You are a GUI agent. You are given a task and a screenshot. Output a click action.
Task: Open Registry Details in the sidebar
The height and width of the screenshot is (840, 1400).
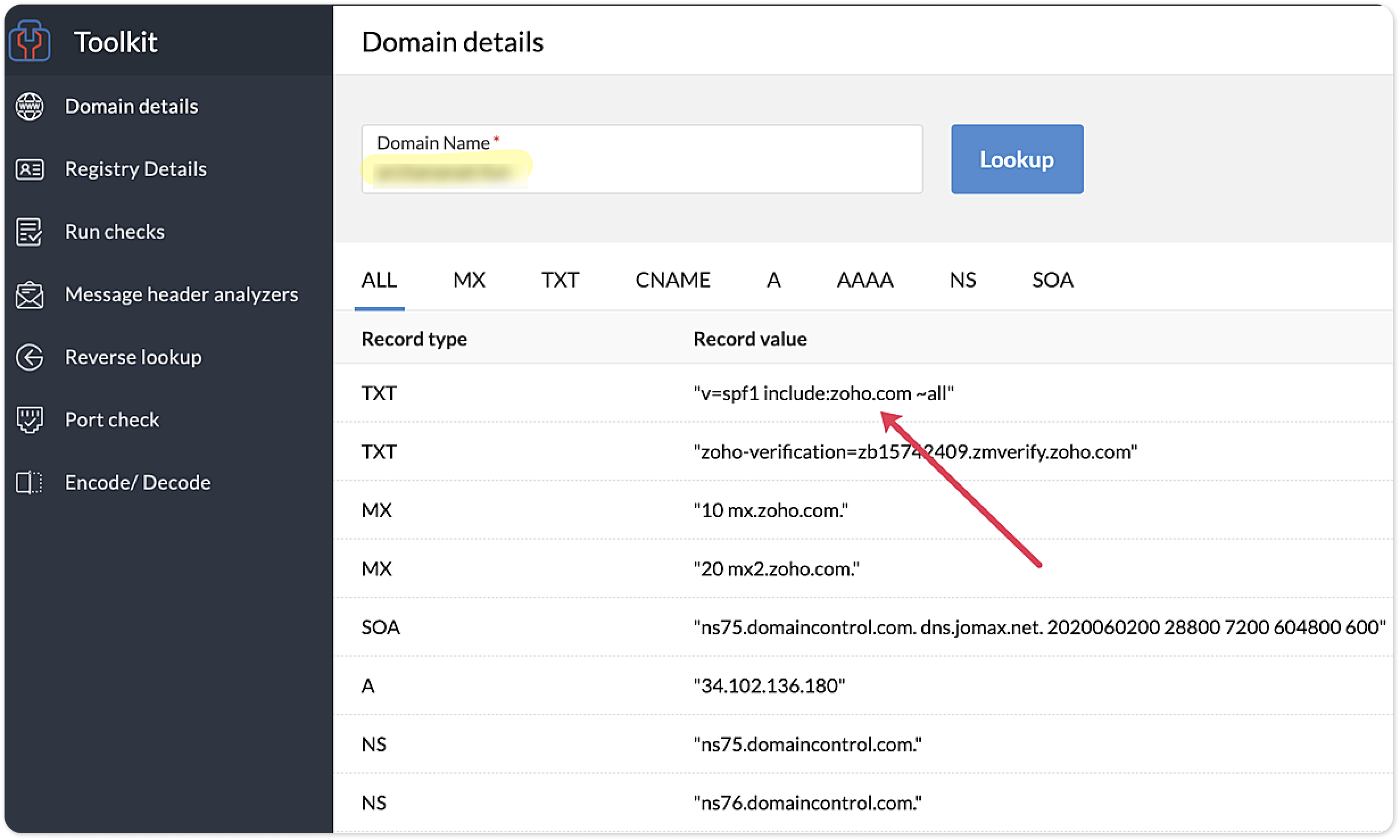pos(136,169)
